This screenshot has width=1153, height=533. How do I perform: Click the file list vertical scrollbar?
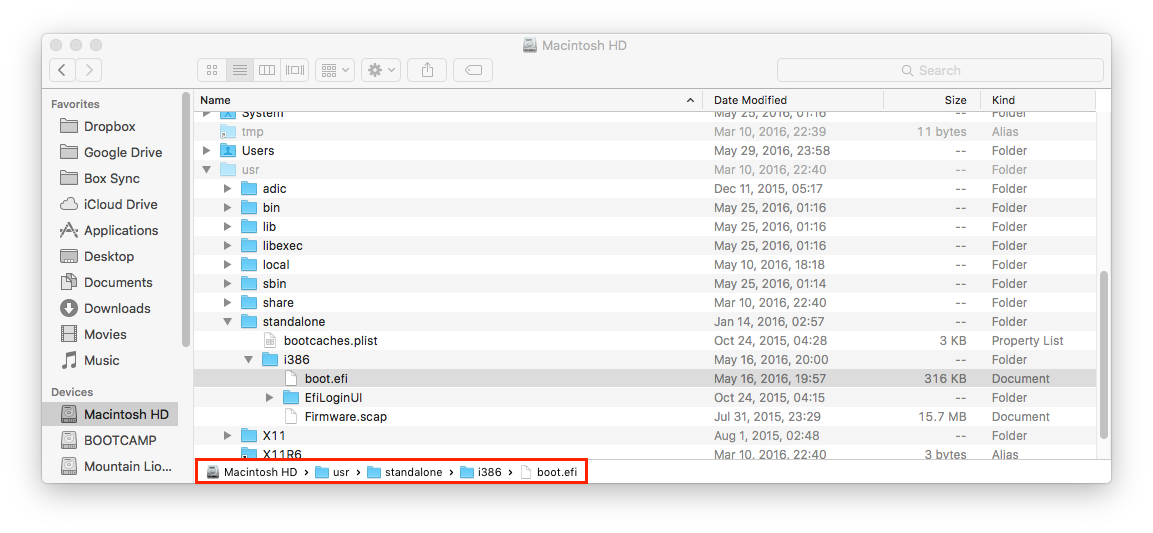coord(1104,354)
